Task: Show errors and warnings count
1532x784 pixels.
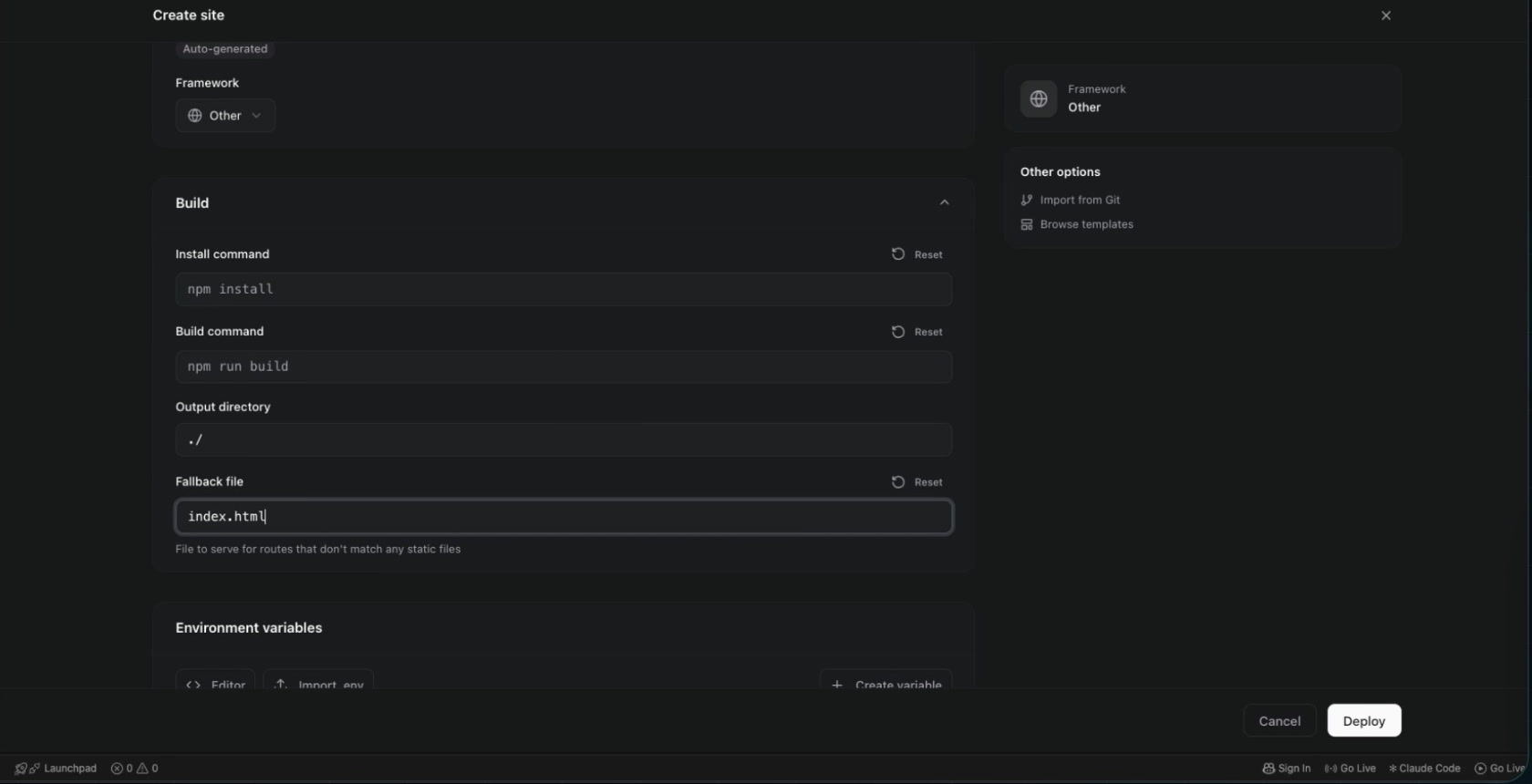Action: click(x=135, y=769)
